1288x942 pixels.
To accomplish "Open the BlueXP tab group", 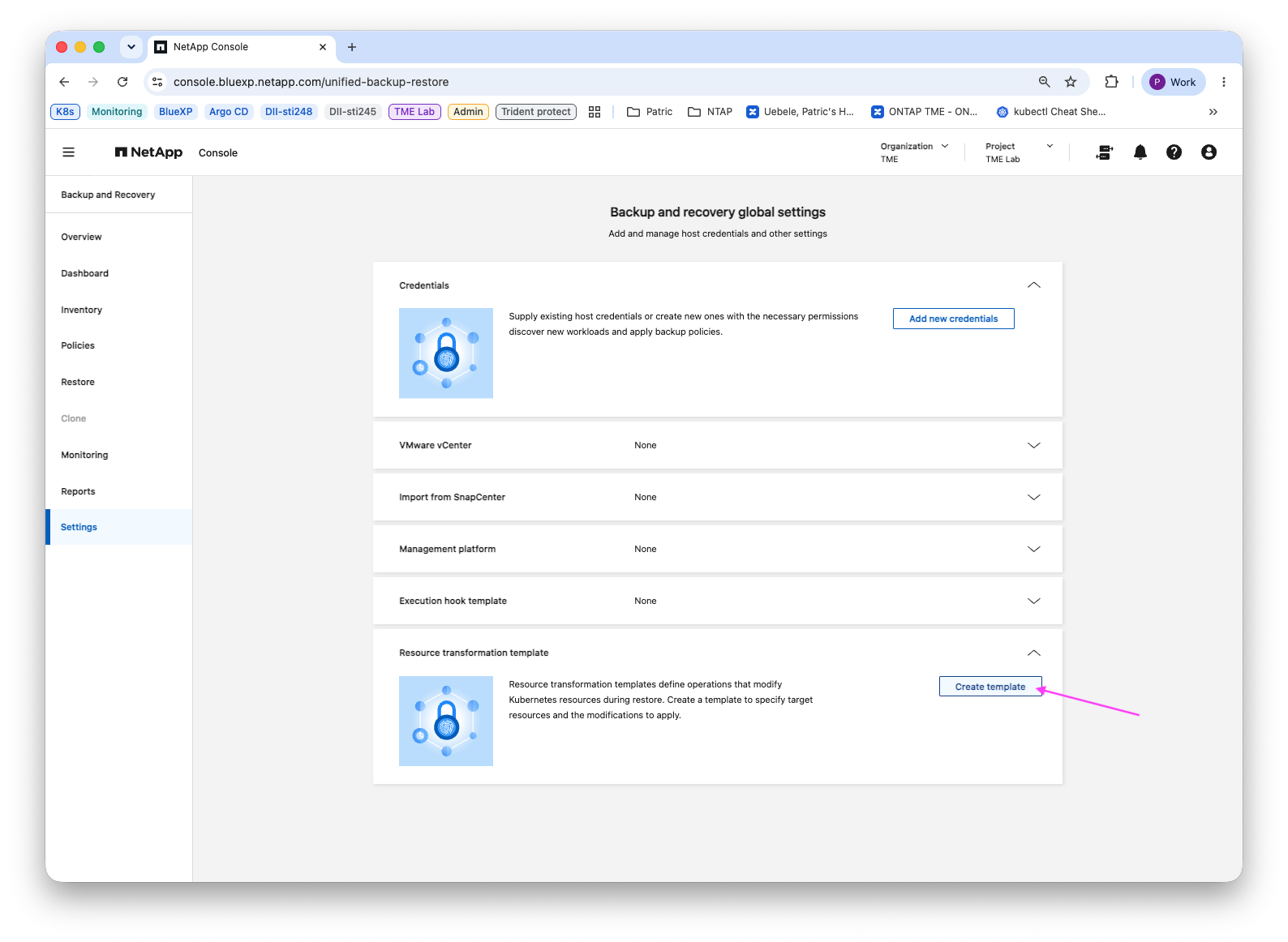I will [176, 112].
